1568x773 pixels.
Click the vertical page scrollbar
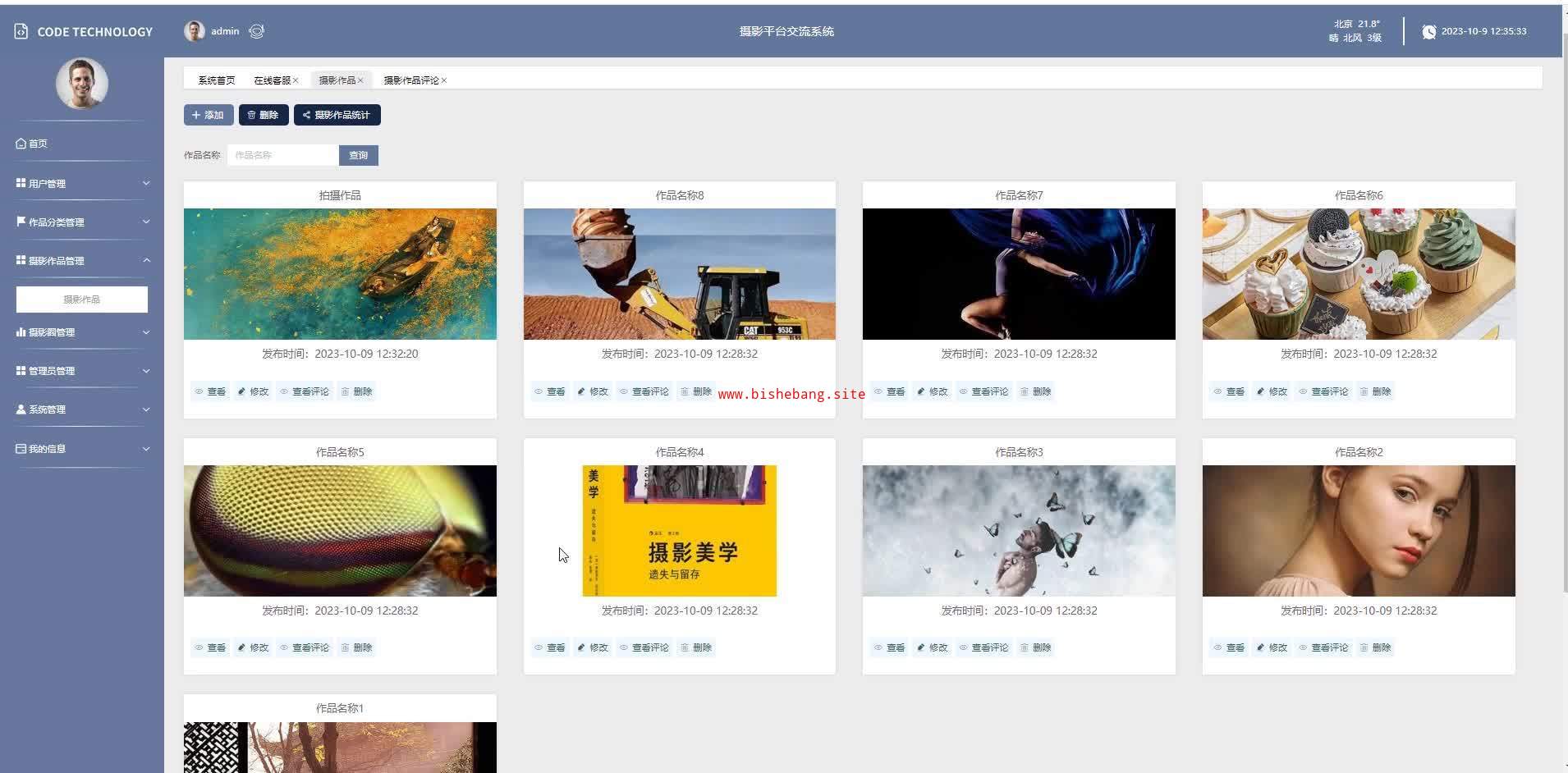pyautogui.click(x=1564, y=312)
